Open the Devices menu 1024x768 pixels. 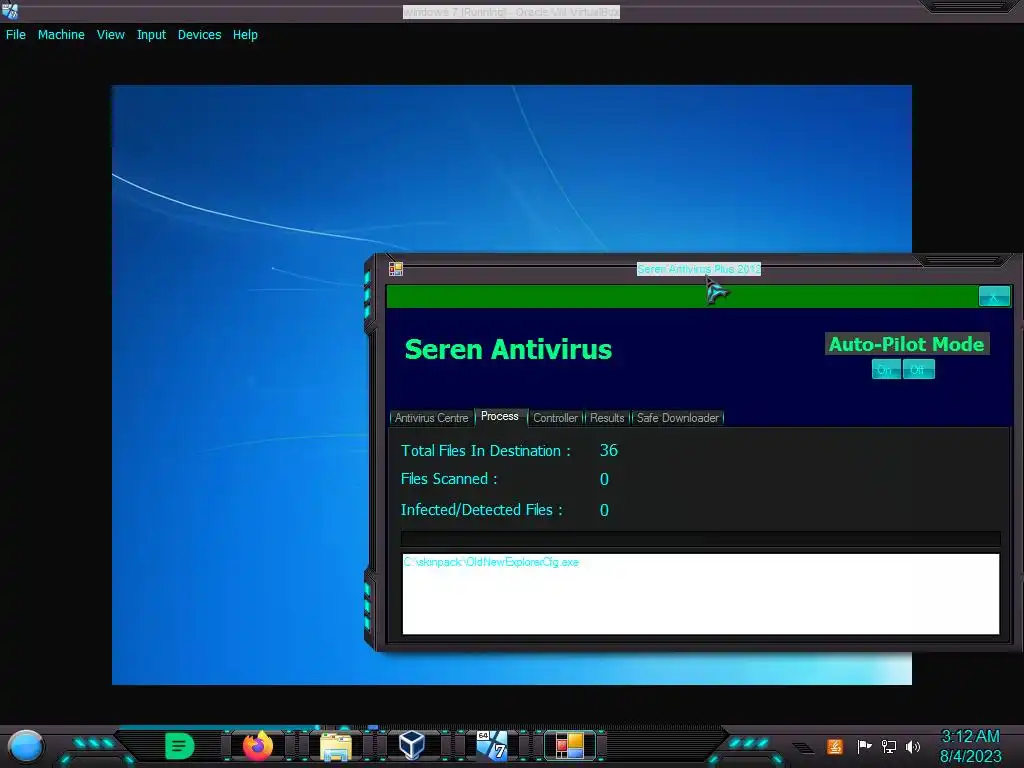coord(199,35)
